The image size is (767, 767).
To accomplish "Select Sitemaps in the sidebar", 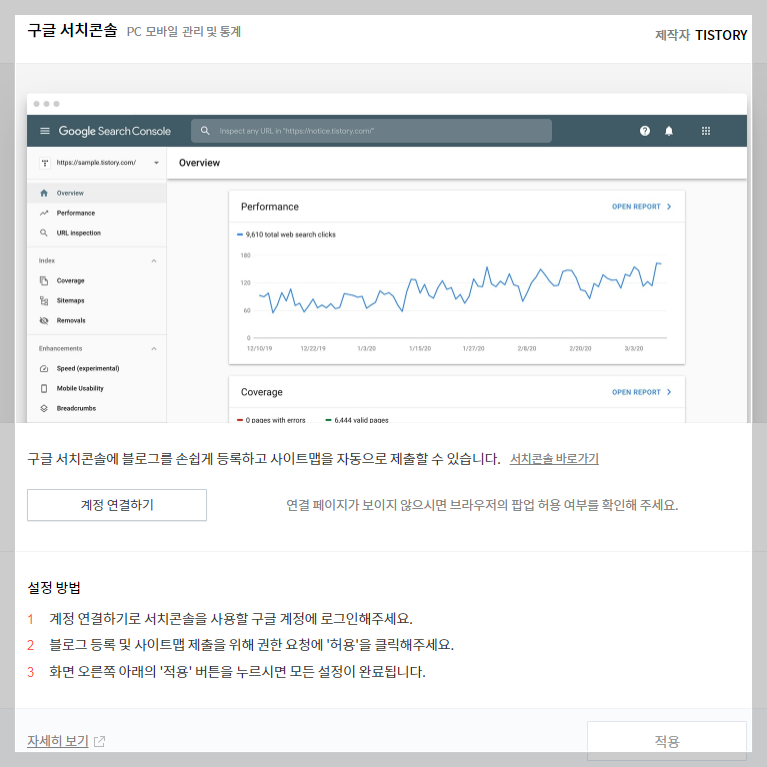I will pyautogui.click(x=97, y=301).
